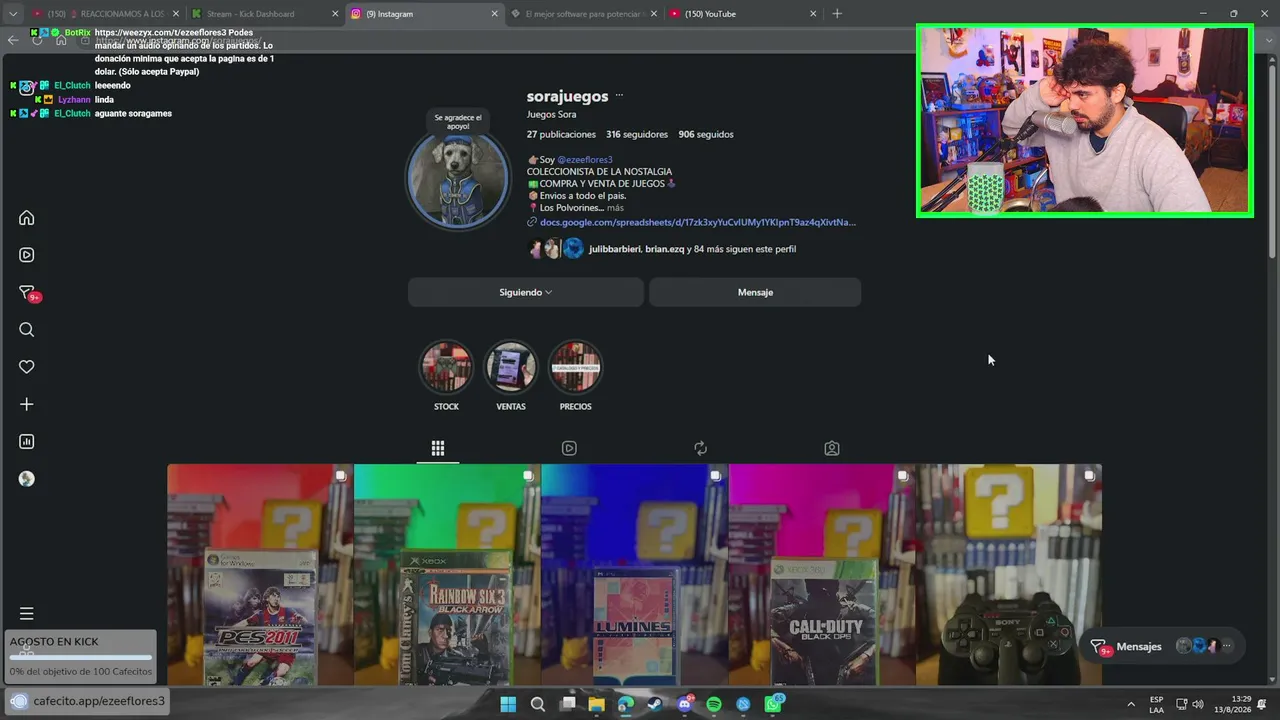The height and width of the screenshot is (720, 1280).
Task: Close the Instagram browser tab
Action: point(494,14)
